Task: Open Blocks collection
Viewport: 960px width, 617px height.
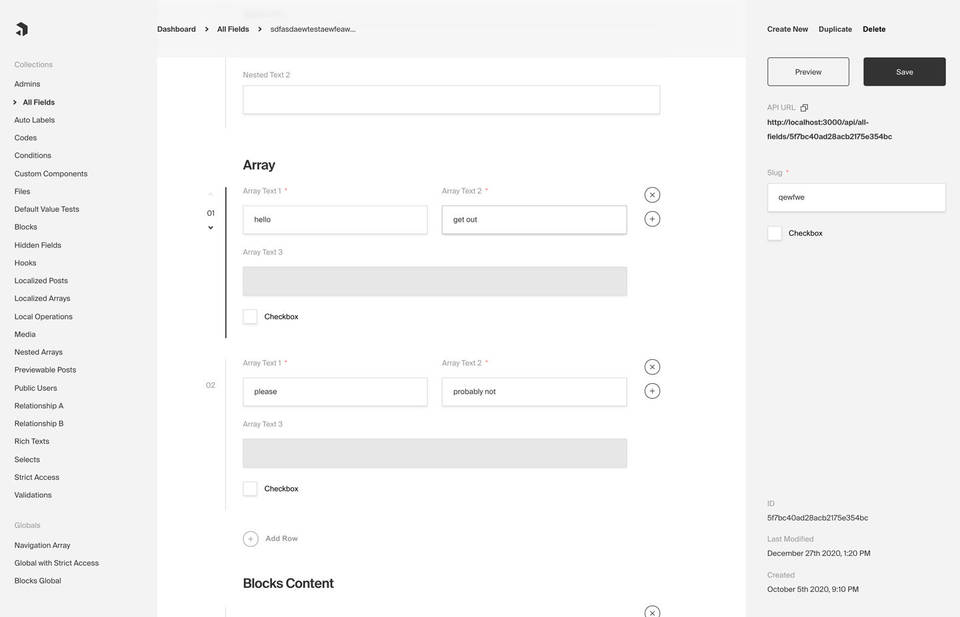Action: click(26, 227)
